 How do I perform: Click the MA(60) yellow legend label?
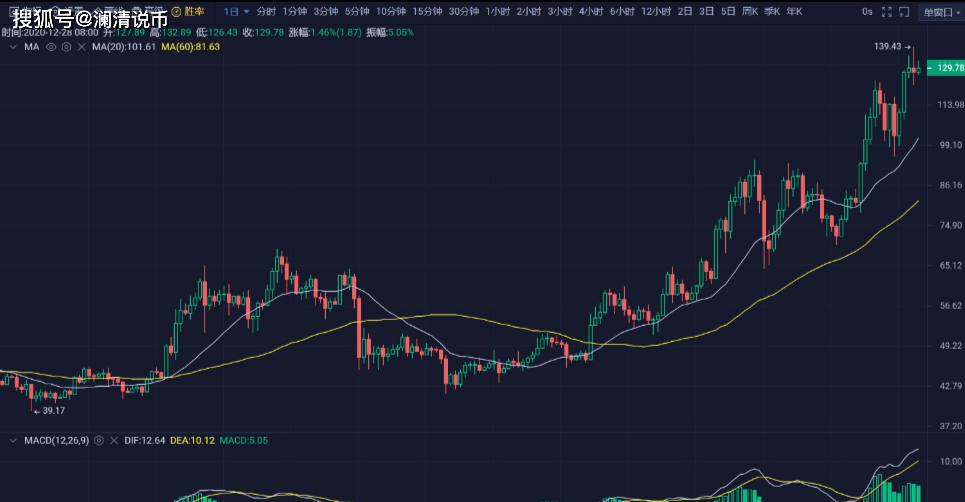click(190, 47)
